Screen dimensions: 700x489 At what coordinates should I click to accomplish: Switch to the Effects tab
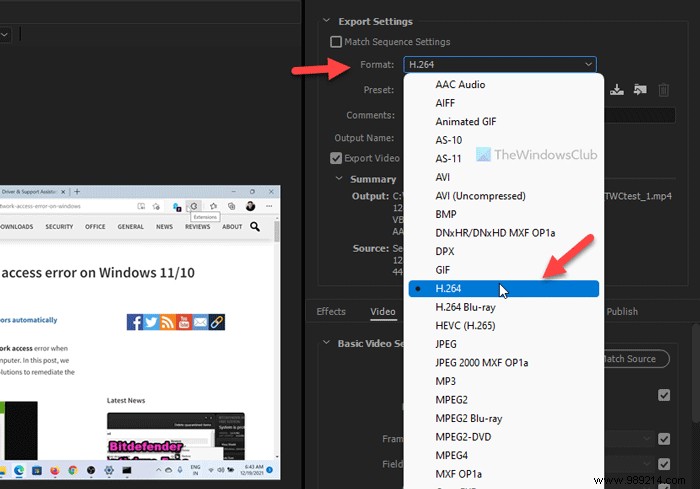click(331, 311)
